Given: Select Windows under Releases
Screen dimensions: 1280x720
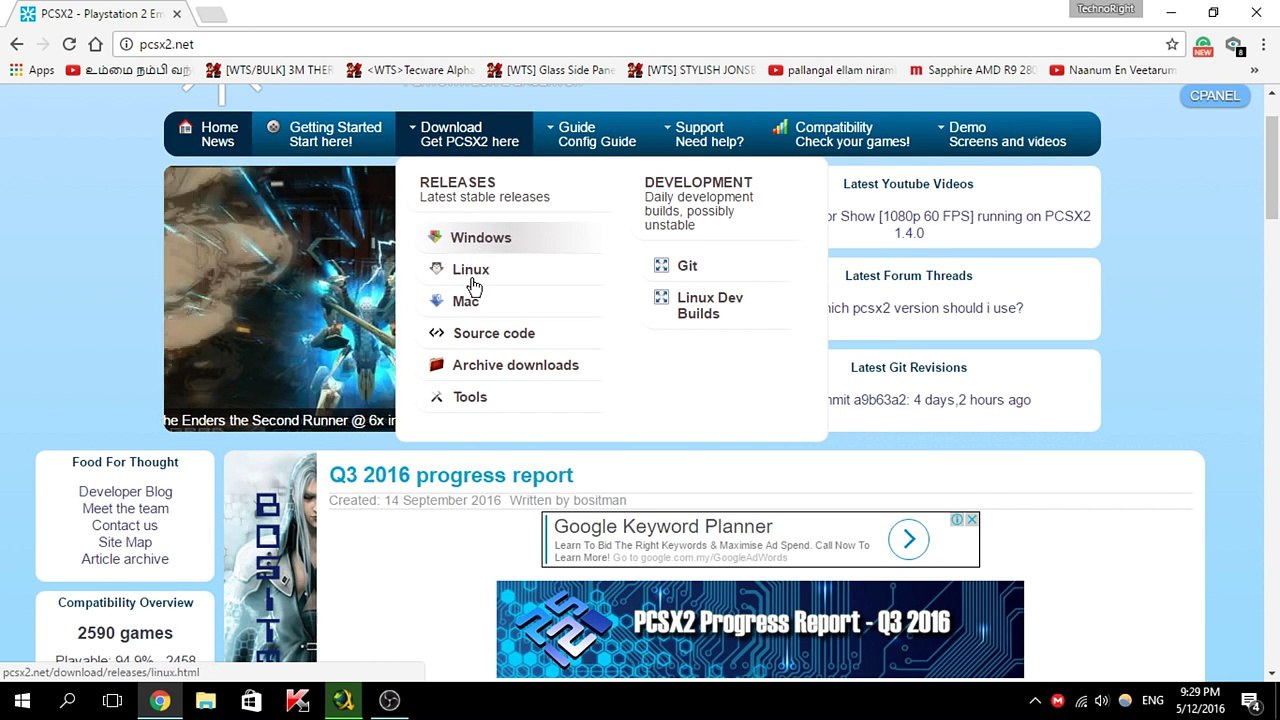Looking at the screenshot, I should click(x=481, y=237).
